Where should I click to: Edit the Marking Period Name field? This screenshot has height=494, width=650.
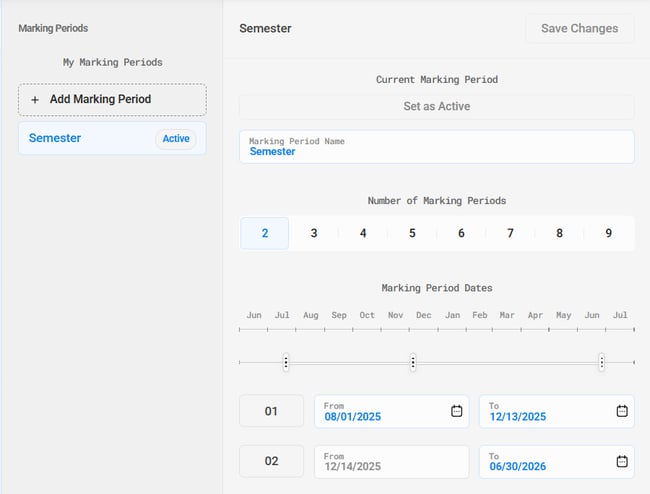click(x=436, y=147)
